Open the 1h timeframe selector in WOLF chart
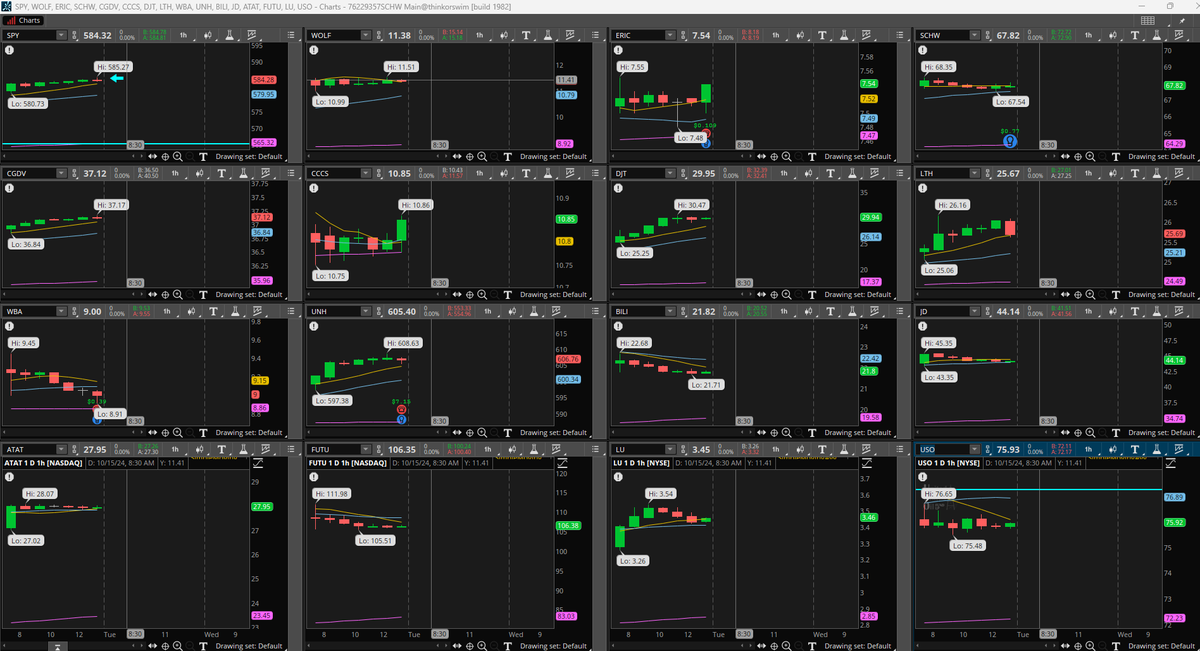1200x651 pixels. (479, 35)
